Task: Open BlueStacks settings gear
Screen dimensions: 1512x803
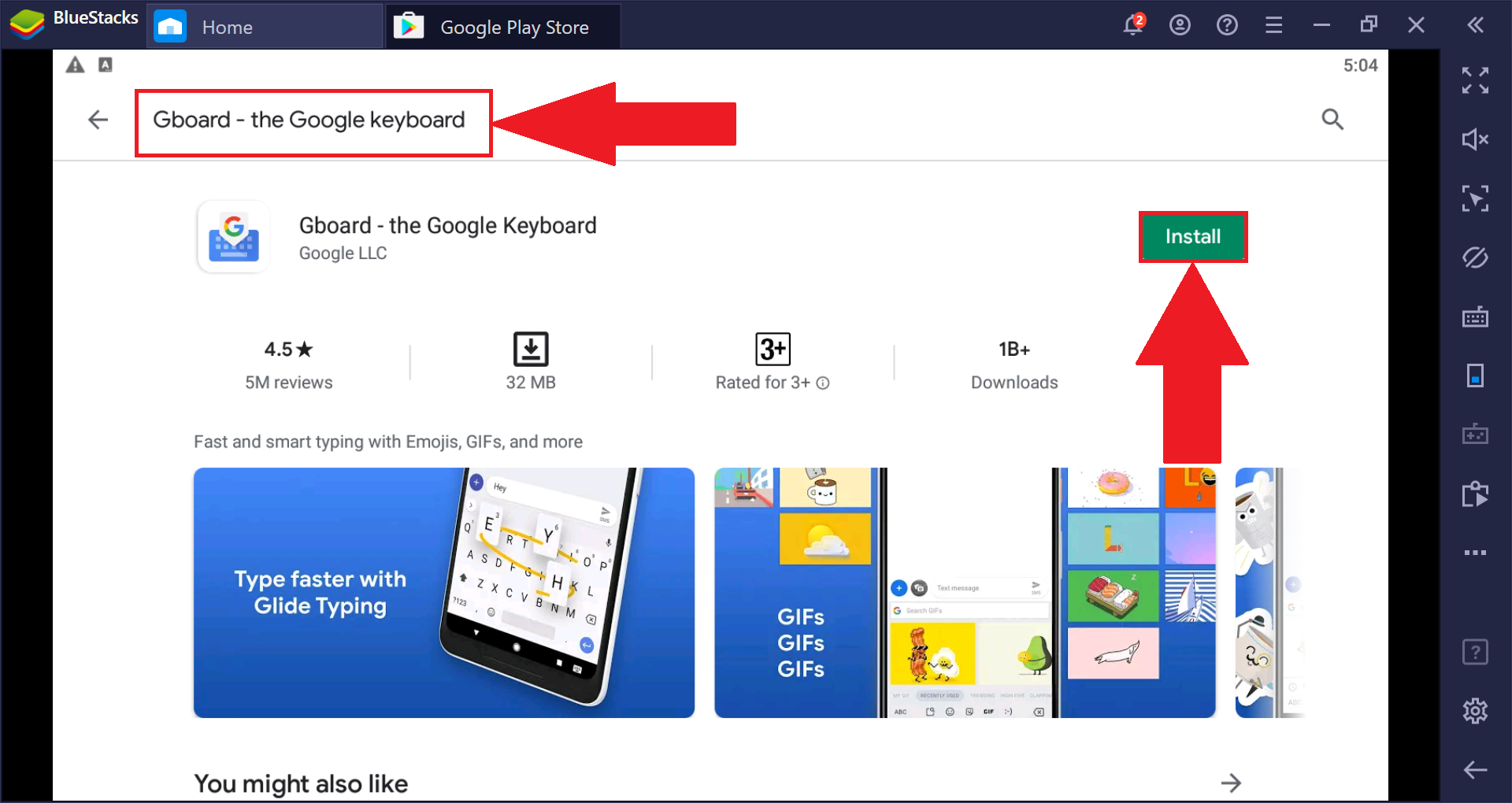Action: click(1475, 711)
